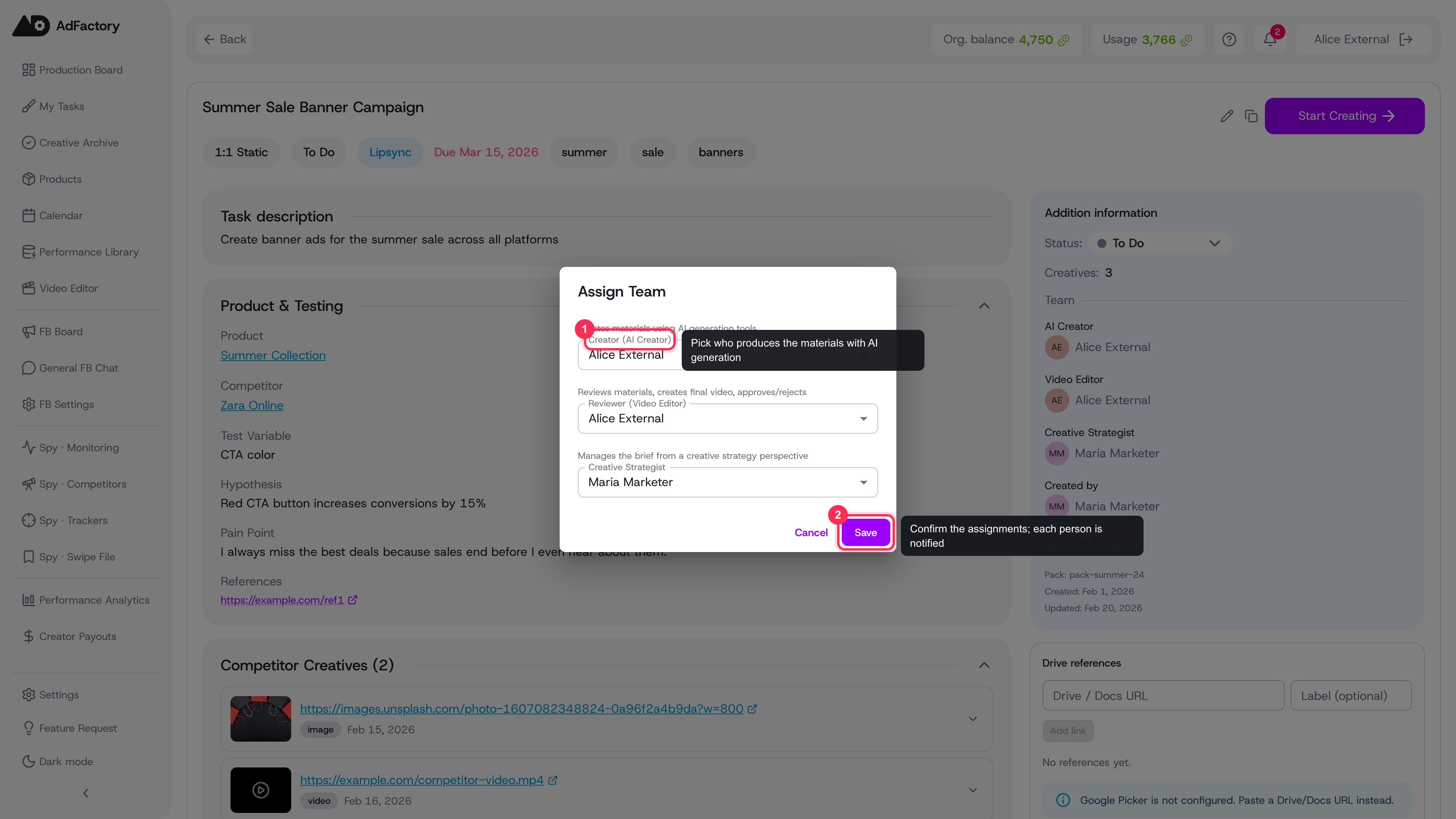
Task: Open the Summer Collection product link
Action: [273, 356]
